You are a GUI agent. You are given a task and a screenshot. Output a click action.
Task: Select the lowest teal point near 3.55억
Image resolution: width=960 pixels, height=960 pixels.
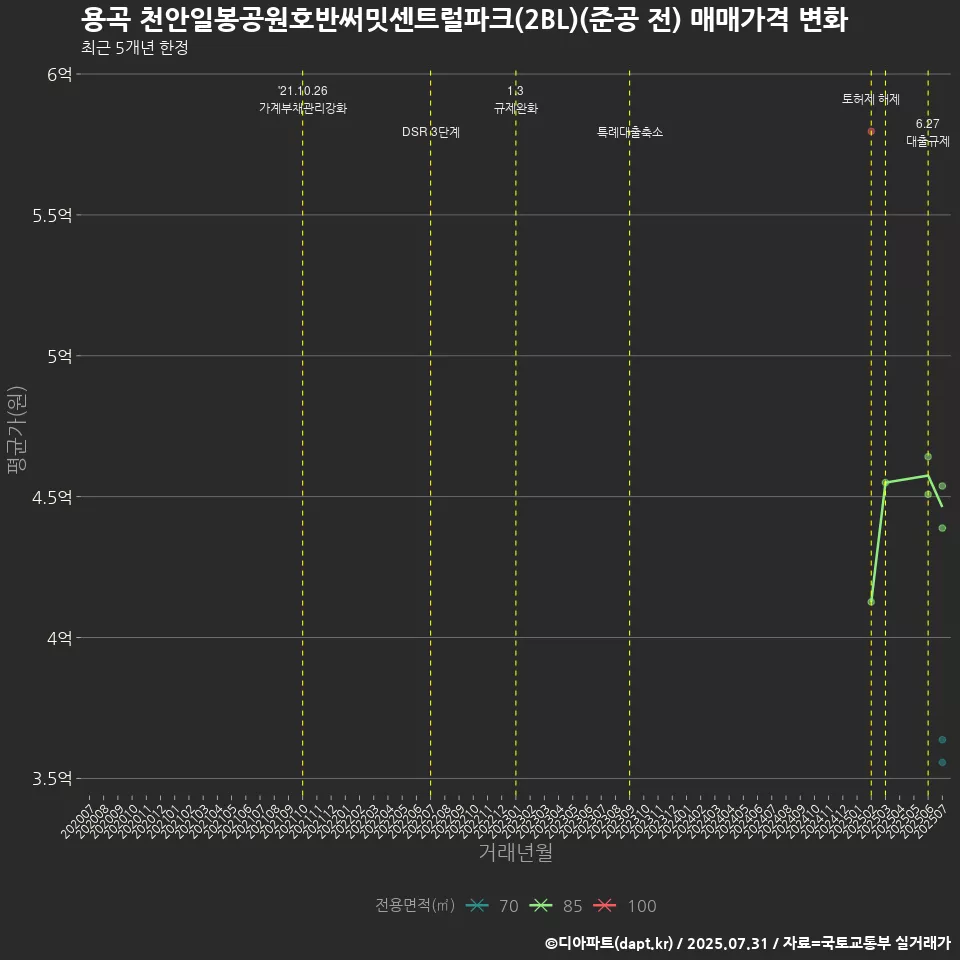click(x=942, y=762)
